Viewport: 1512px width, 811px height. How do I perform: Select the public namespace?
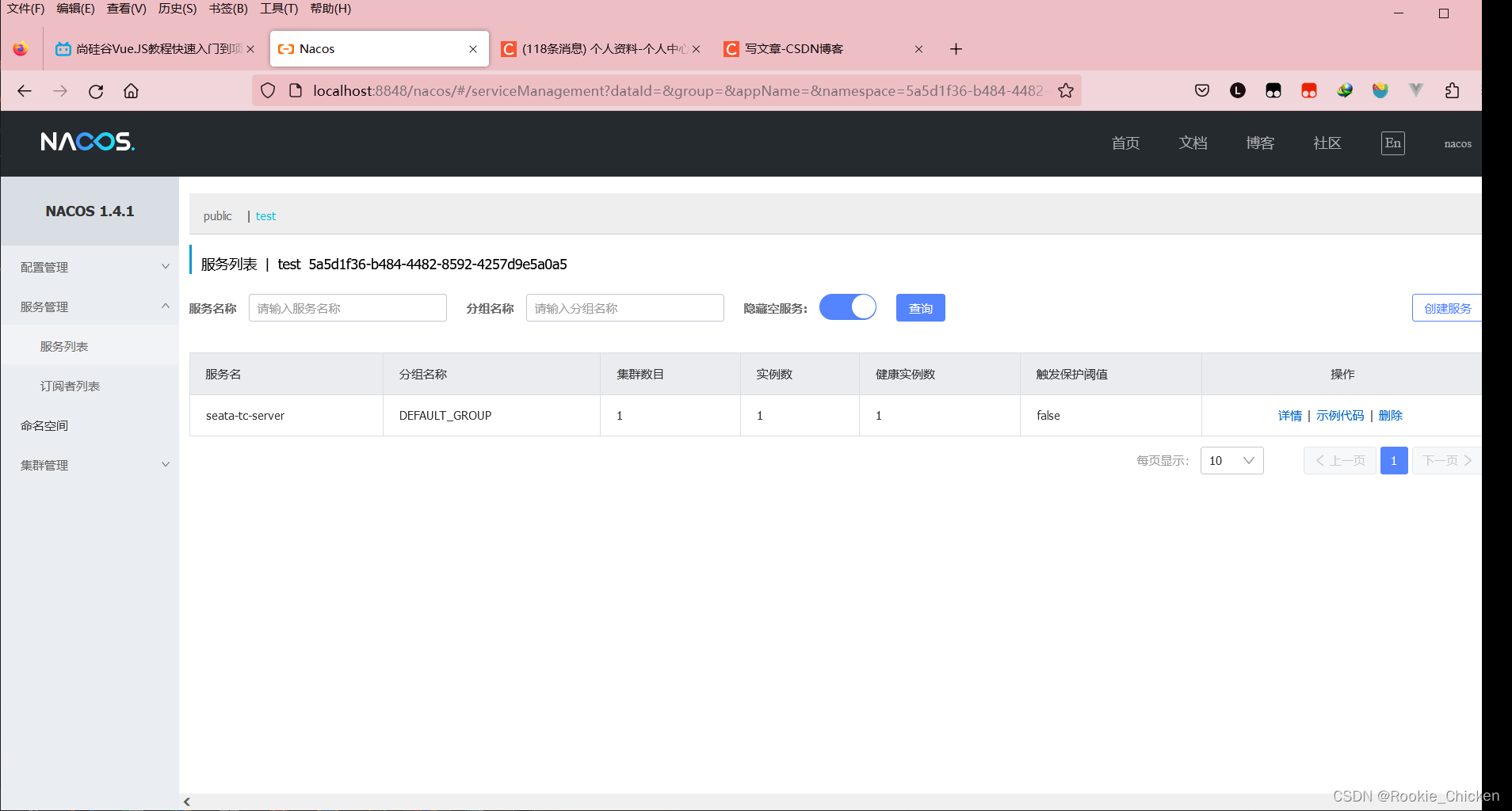click(x=217, y=216)
